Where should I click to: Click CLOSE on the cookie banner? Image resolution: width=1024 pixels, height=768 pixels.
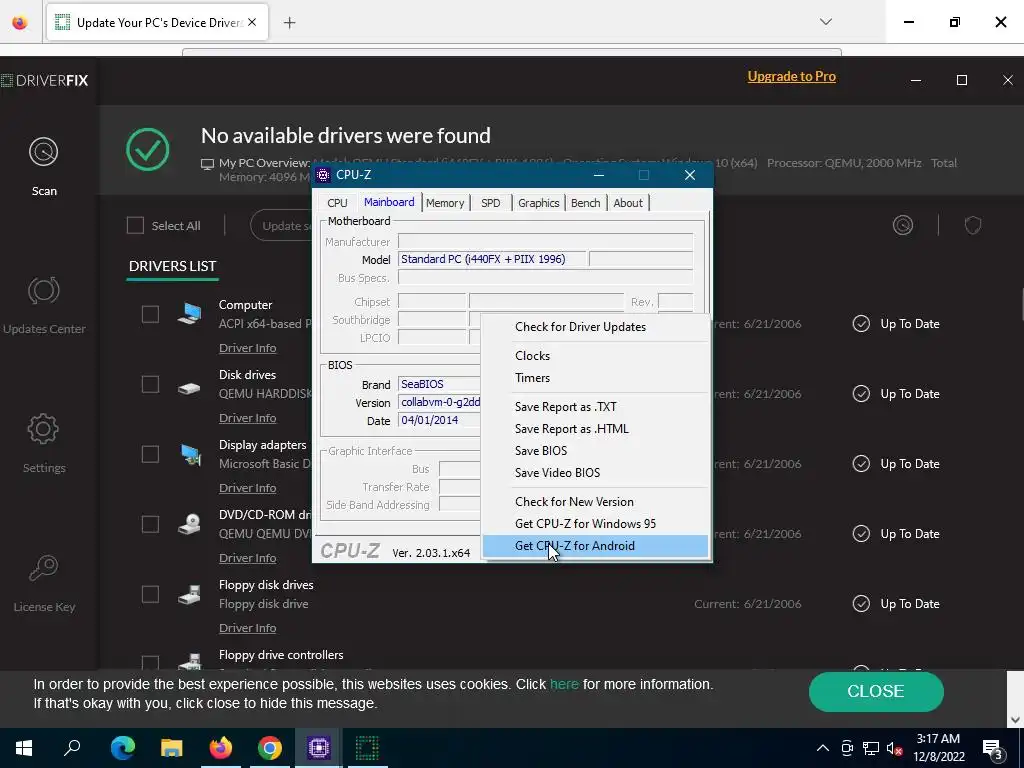click(876, 692)
